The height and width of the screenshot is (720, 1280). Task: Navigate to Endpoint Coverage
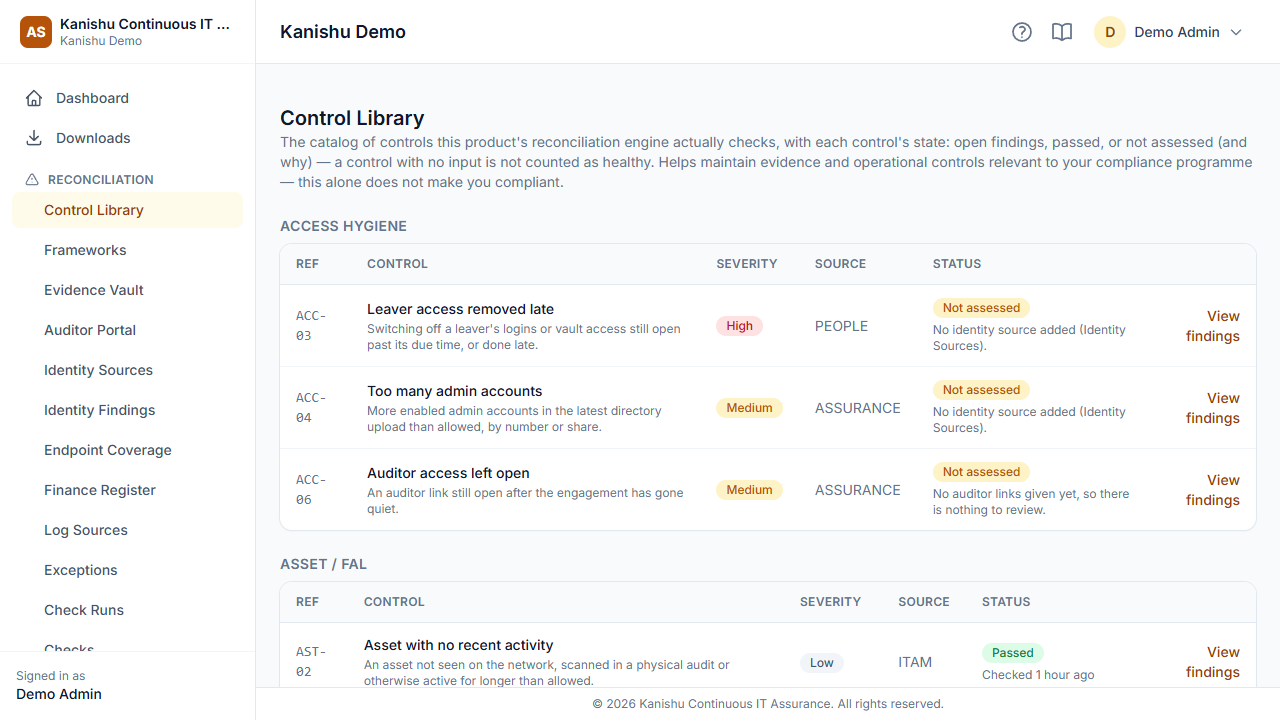(x=108, y=450)
